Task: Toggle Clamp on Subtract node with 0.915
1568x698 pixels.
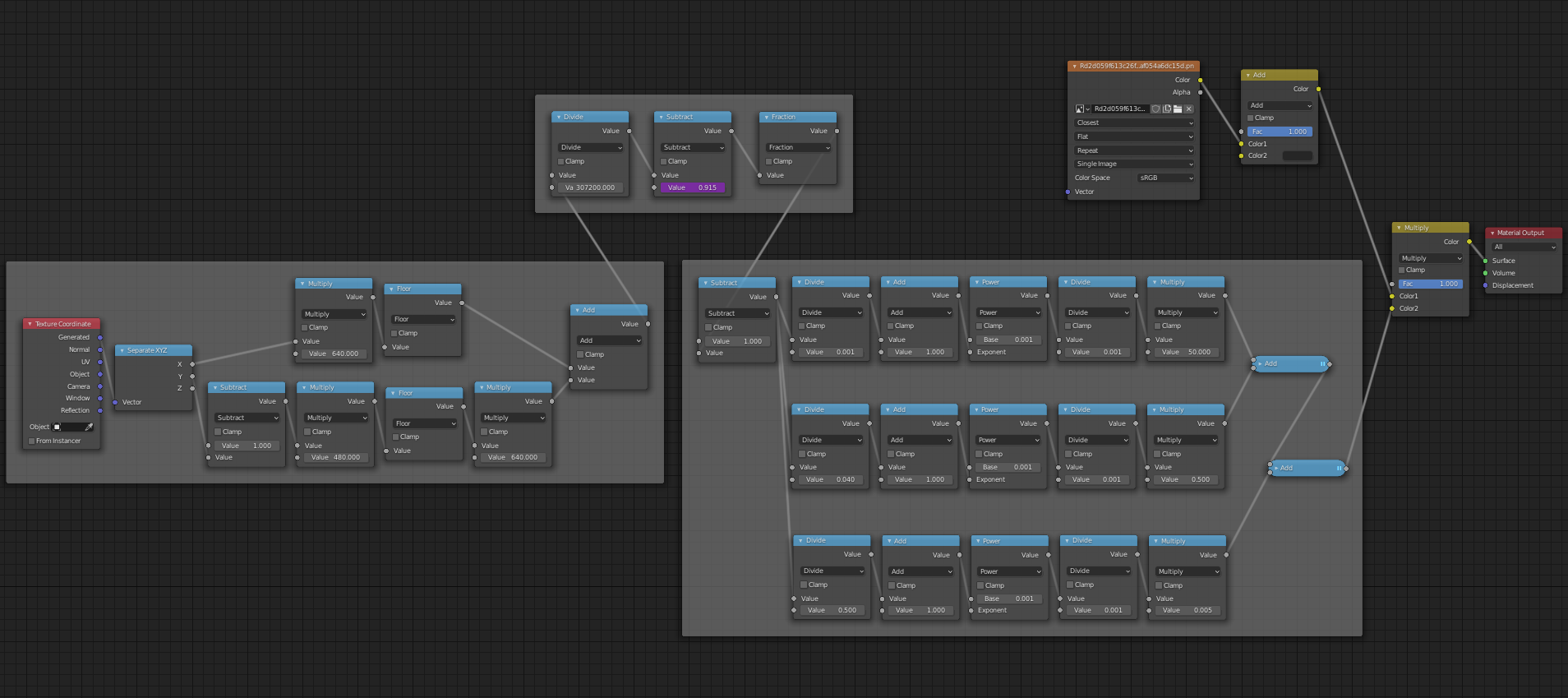Action: (x=664, y=161)
